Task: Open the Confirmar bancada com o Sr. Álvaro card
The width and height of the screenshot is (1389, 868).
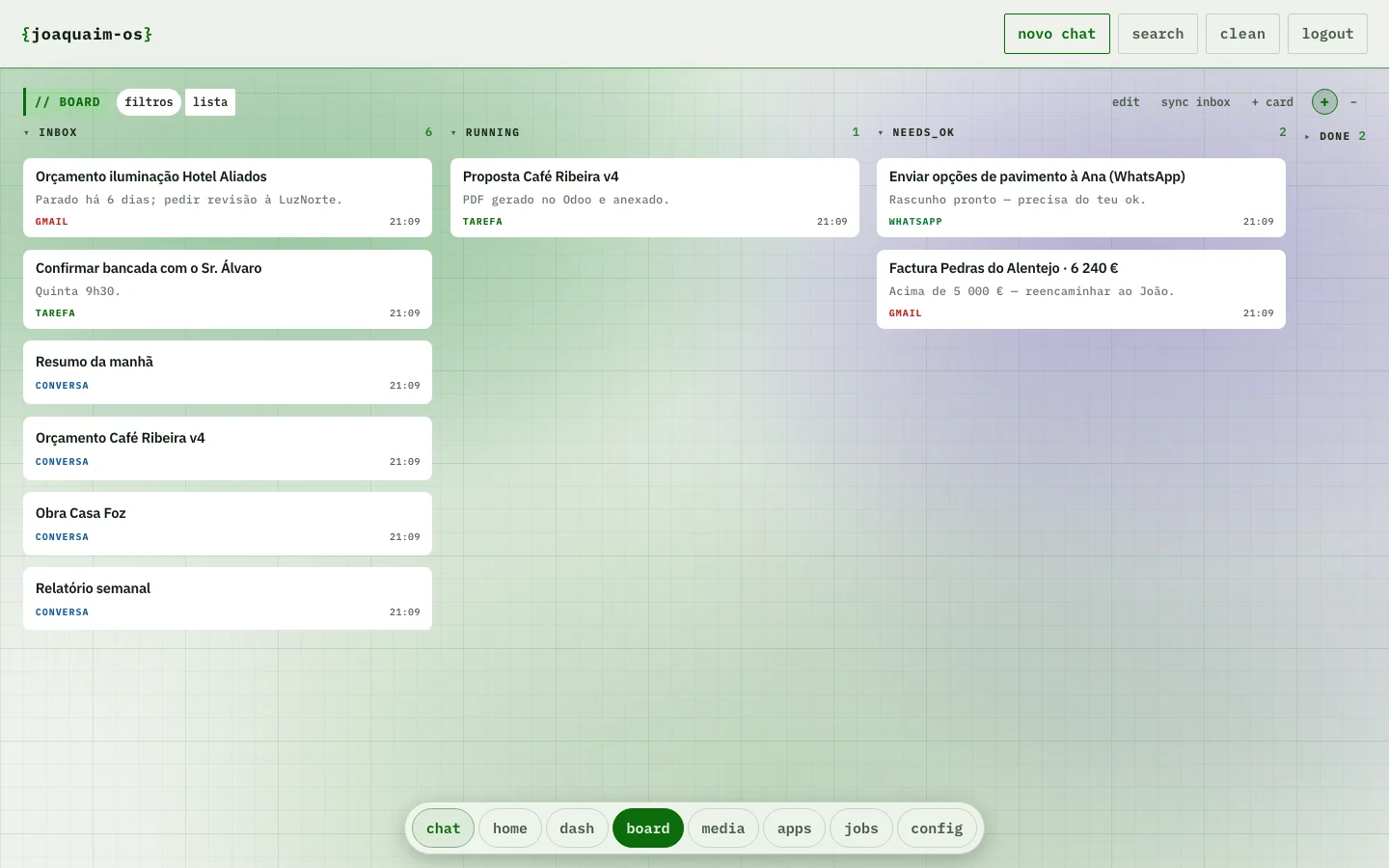Action: pyautogui.click(x=228, y=289)
